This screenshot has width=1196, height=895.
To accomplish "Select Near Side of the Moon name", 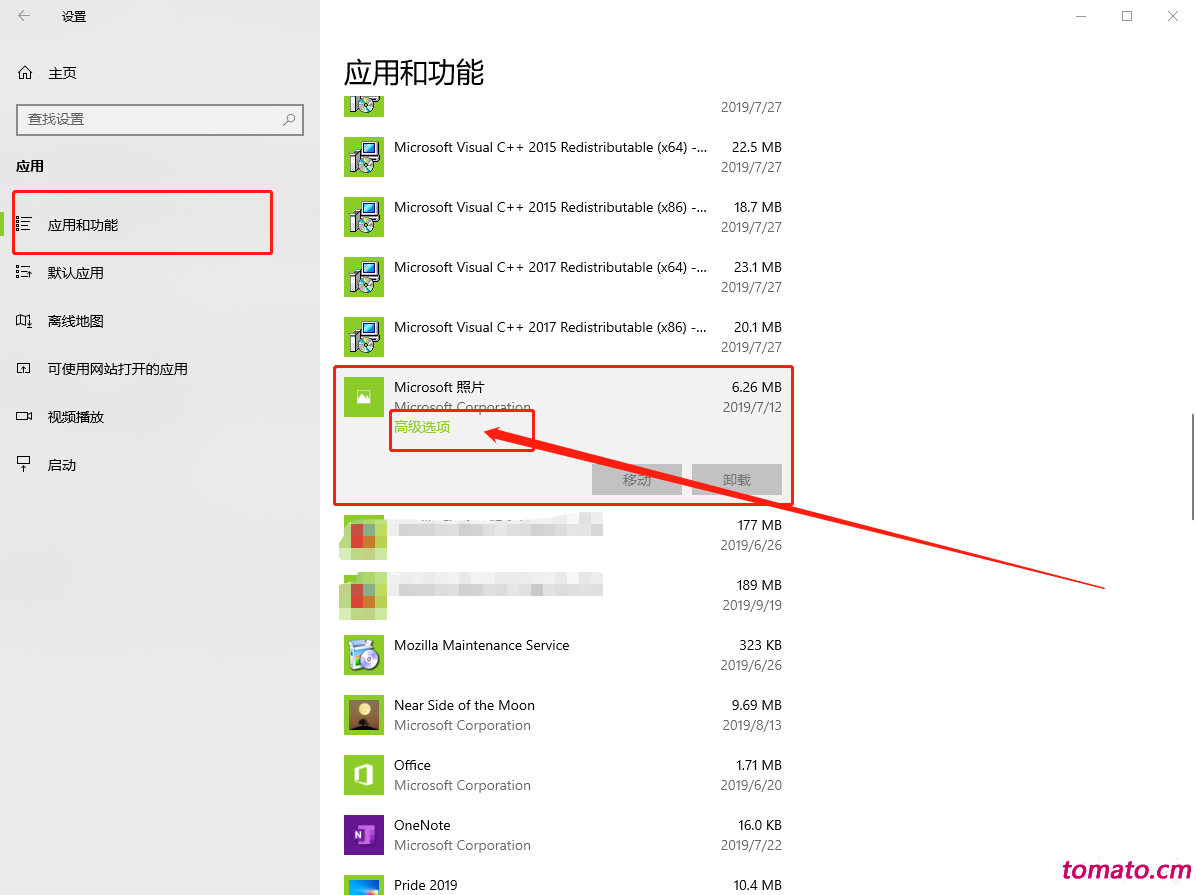I will 464,705.
